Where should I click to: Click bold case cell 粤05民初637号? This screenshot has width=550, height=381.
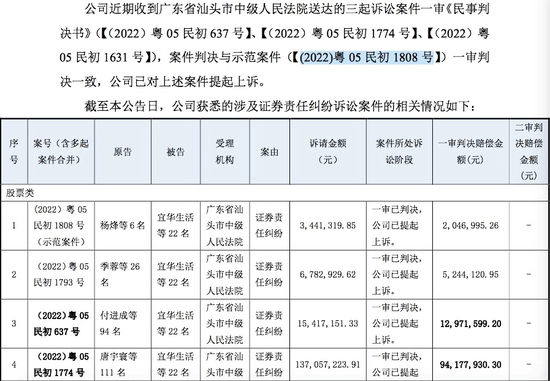pos(61,323)
